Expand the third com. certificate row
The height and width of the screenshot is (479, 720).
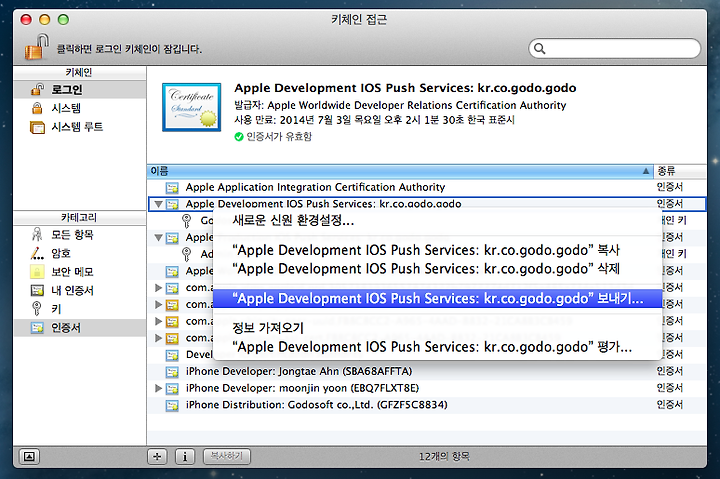coord(158,321)
